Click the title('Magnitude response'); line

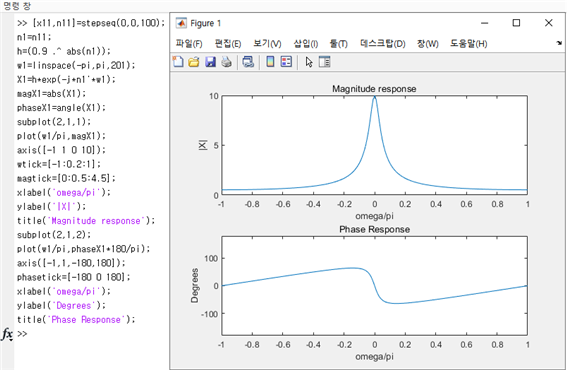86,221
